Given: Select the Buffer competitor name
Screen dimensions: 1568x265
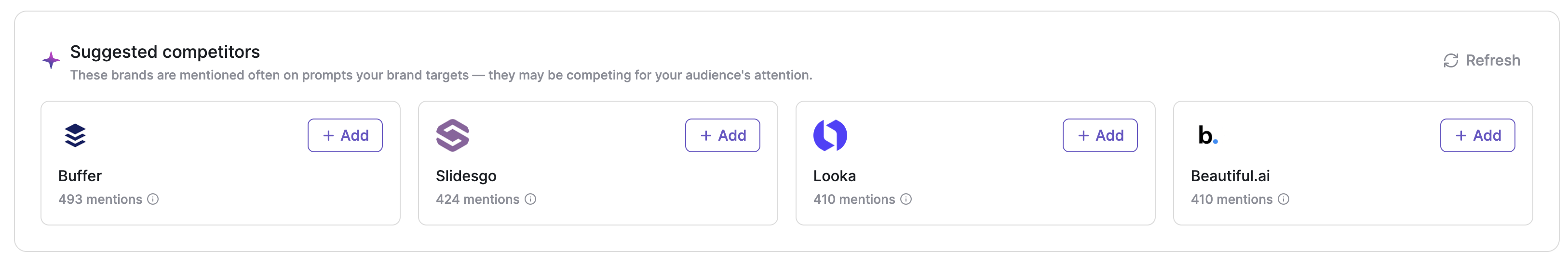Looking at the screenshot, I should [x=80, y=176].
